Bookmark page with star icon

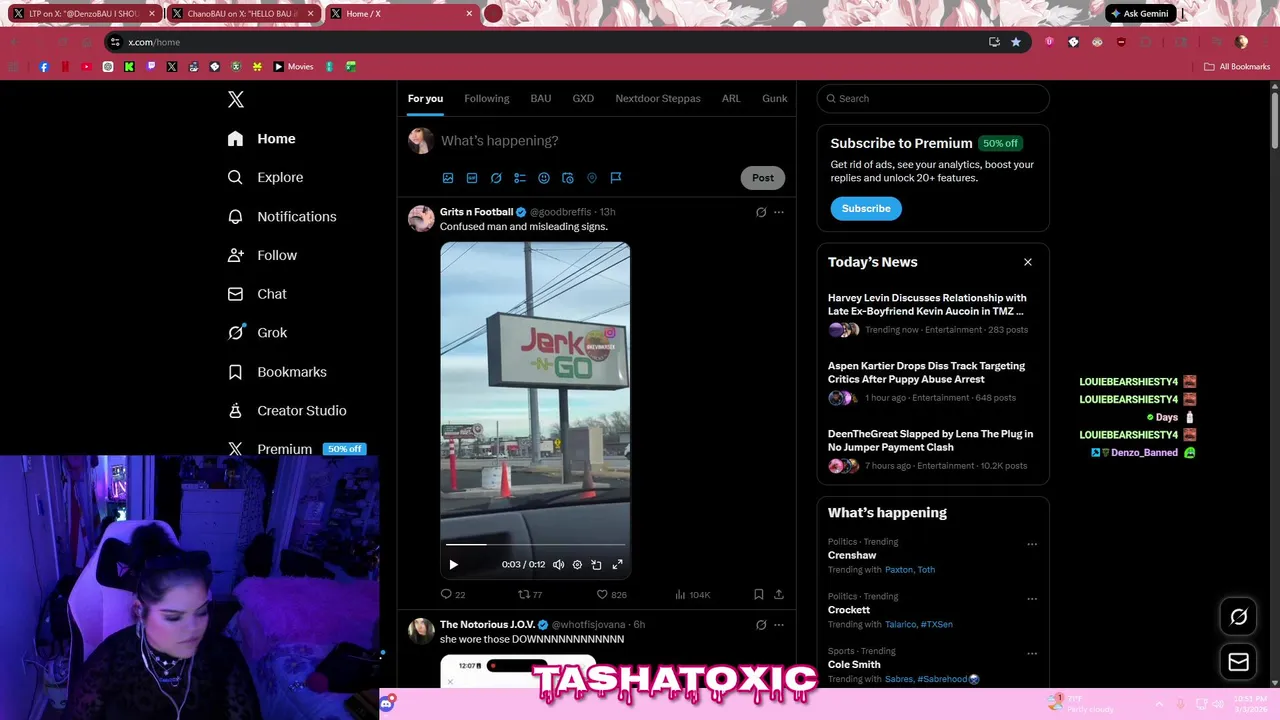(x=1016, y=42)
